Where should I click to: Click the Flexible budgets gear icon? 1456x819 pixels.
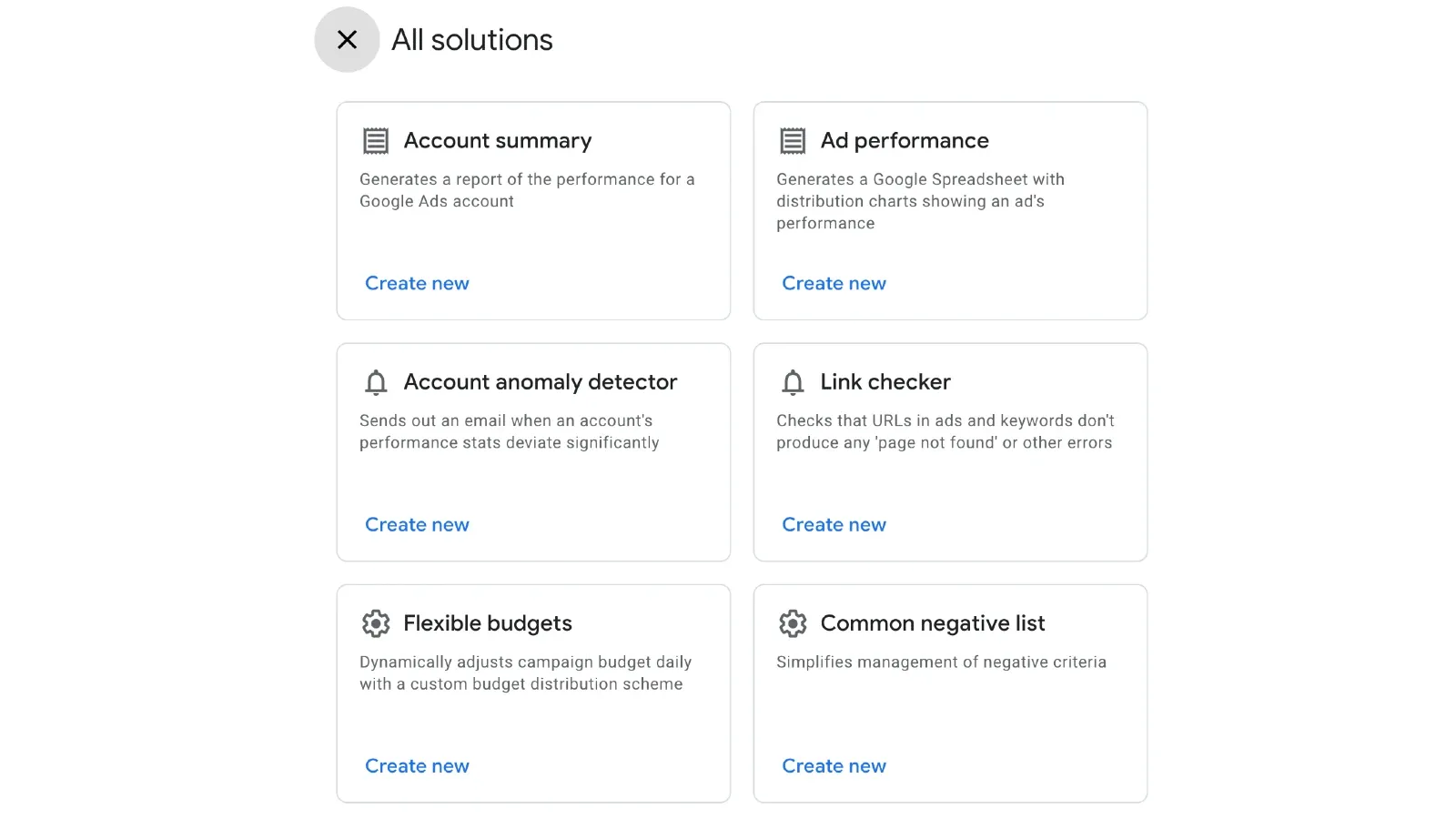(x=376, y=623)
